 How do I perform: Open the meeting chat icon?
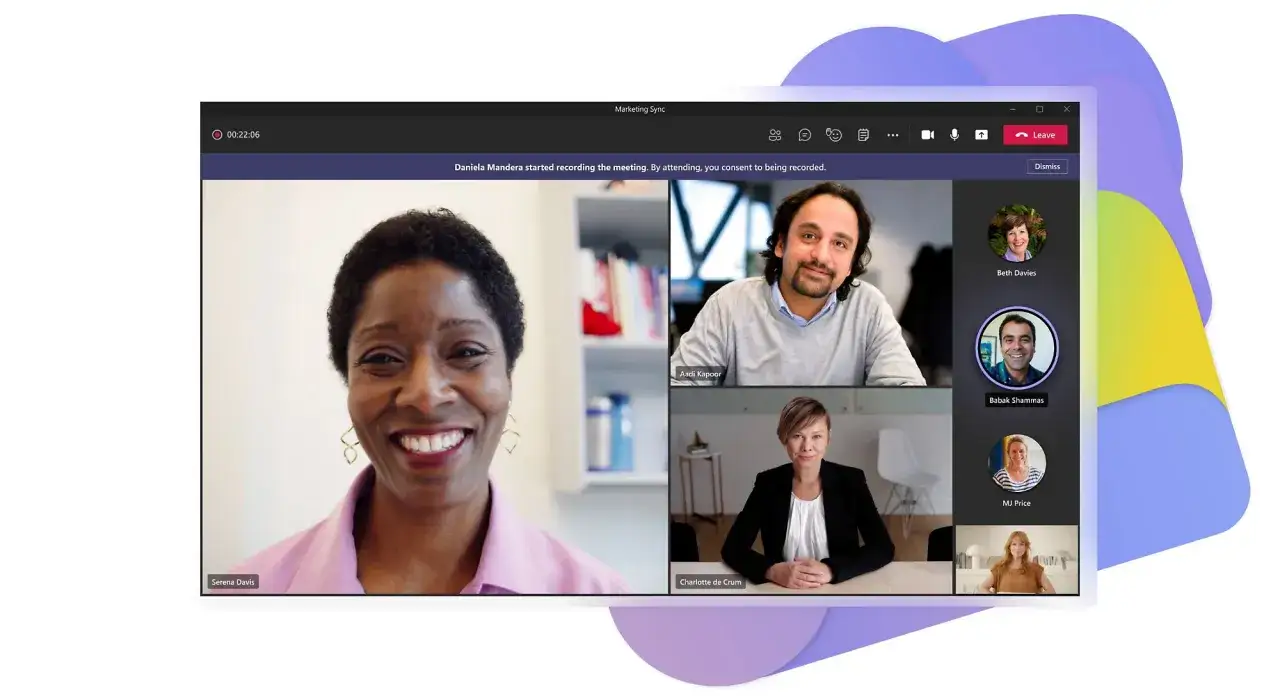click(x=804, y=135)
